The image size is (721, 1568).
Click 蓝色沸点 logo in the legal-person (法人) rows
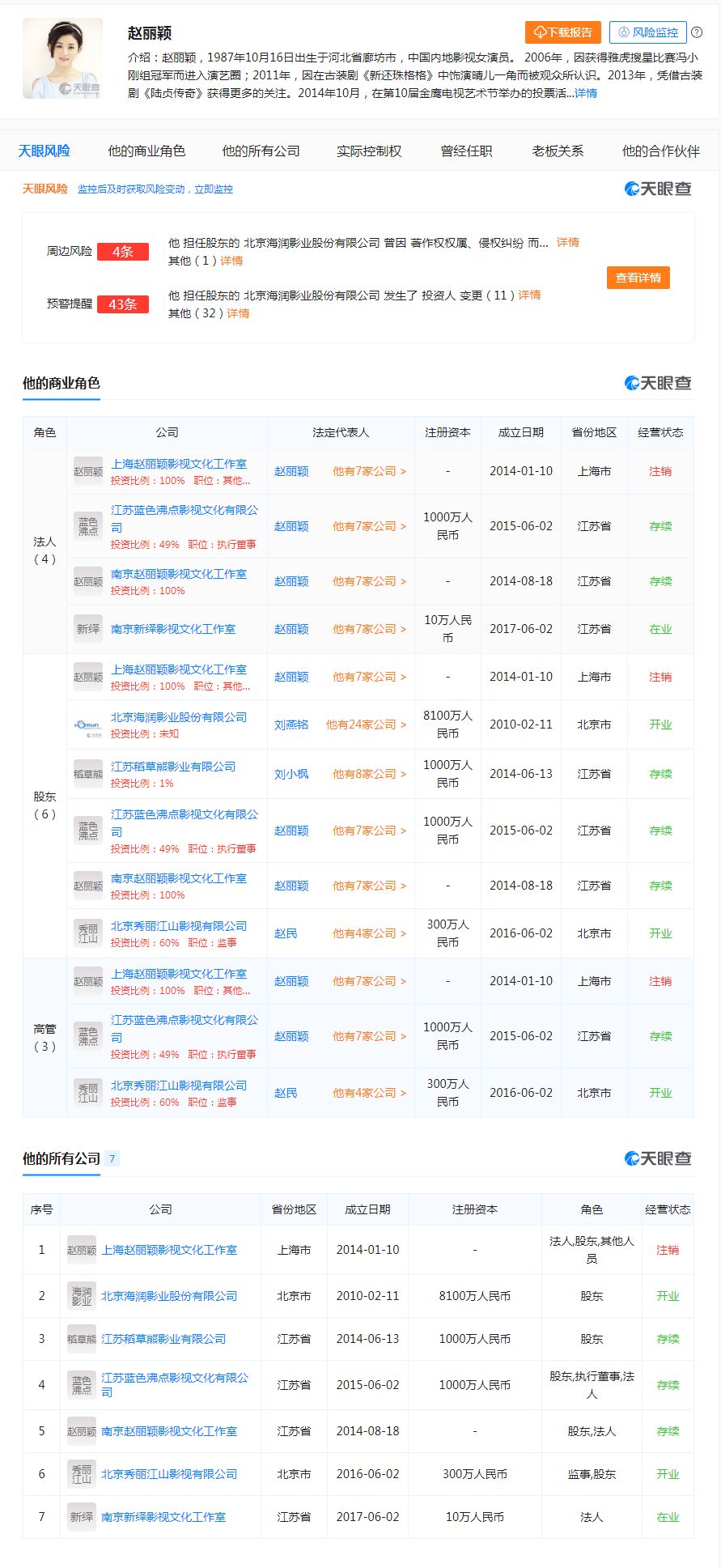[88, 526]
